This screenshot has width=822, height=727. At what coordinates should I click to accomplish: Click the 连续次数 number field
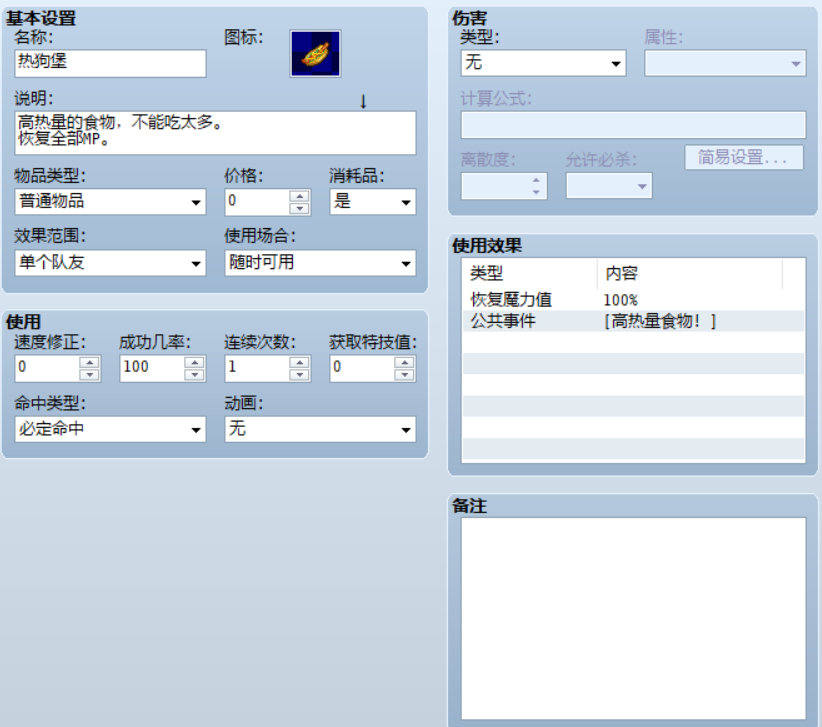[x=257, y=368]
